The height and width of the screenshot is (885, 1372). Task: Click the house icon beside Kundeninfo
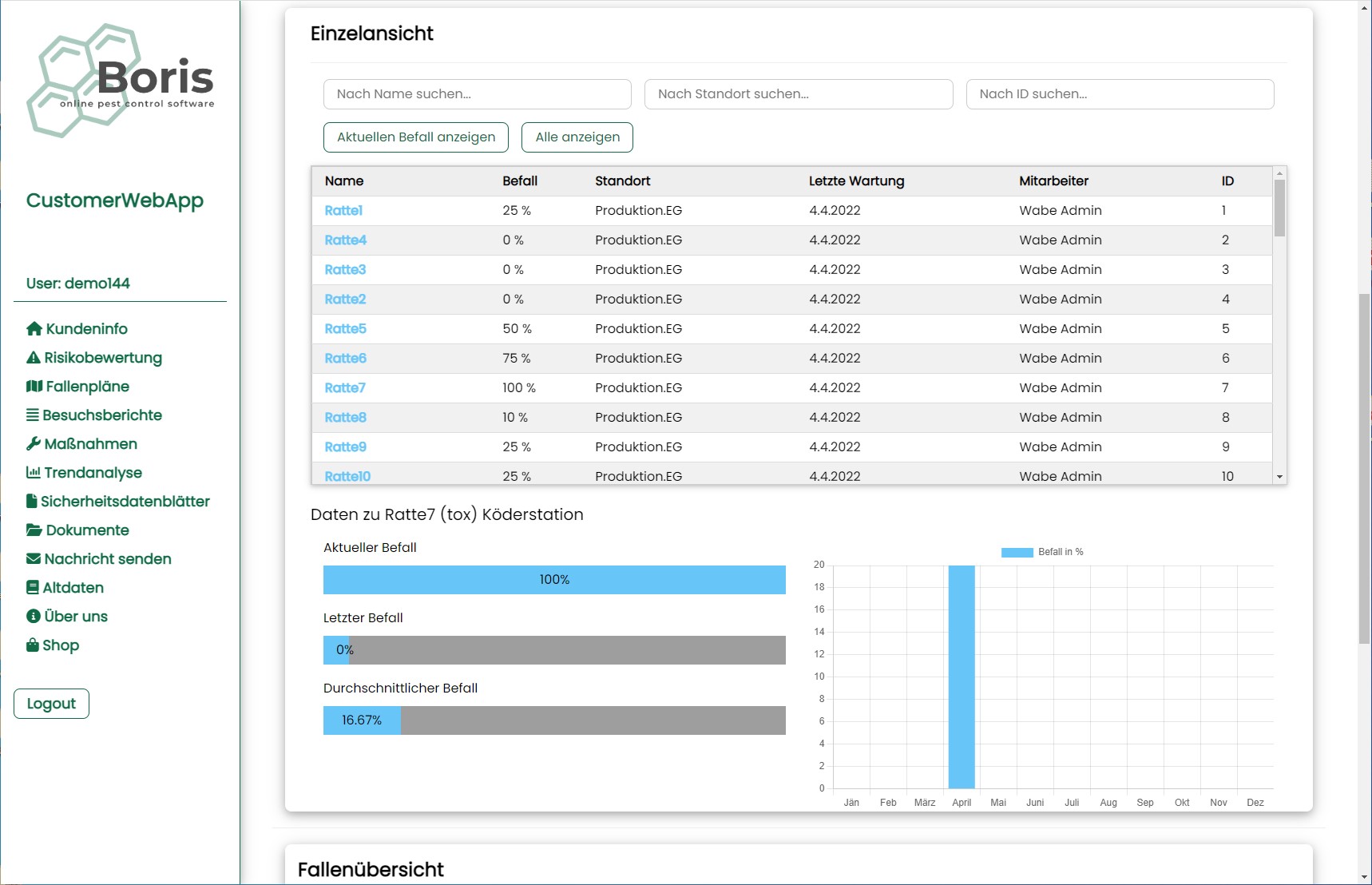[x=34, y=329]
